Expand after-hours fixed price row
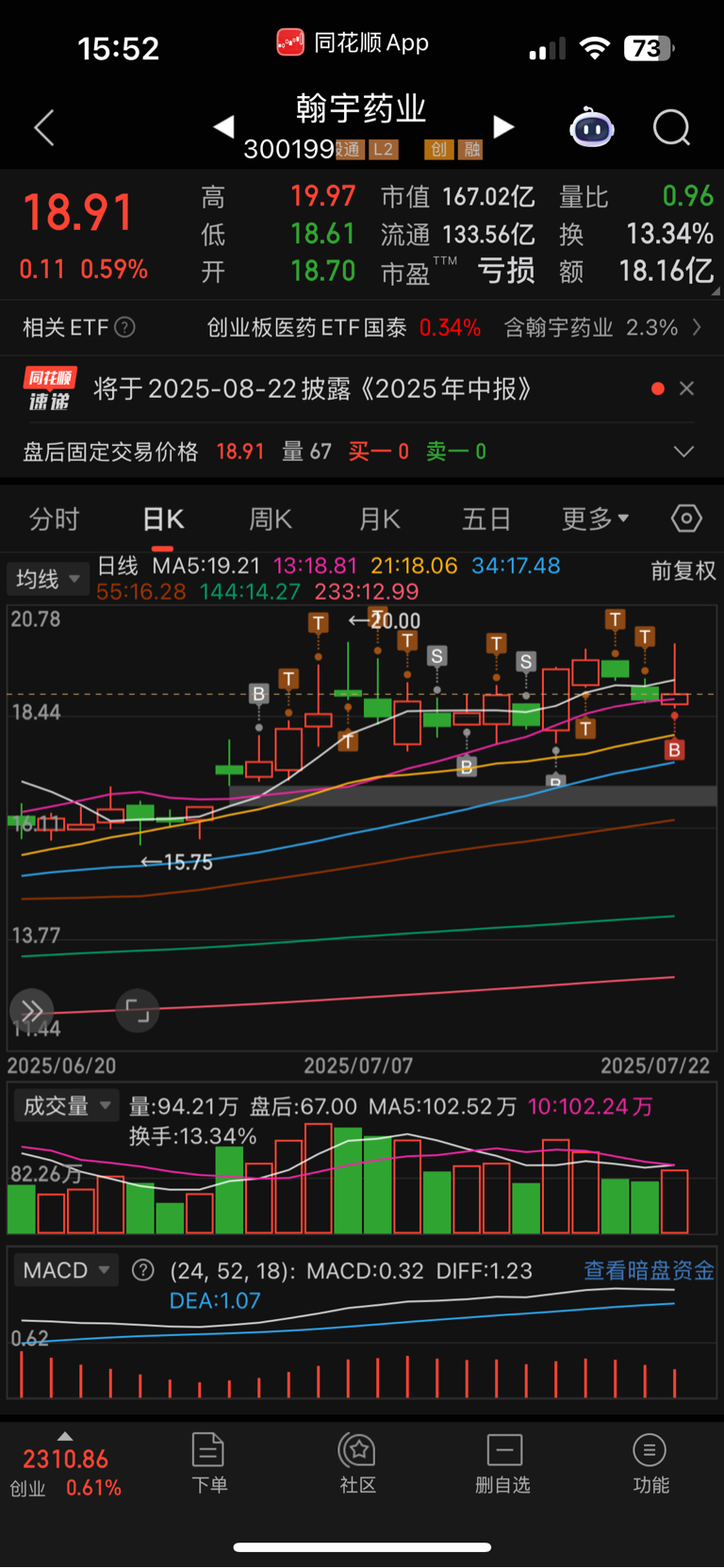This screenshot has width=724, height=1568. coord(683,452)
